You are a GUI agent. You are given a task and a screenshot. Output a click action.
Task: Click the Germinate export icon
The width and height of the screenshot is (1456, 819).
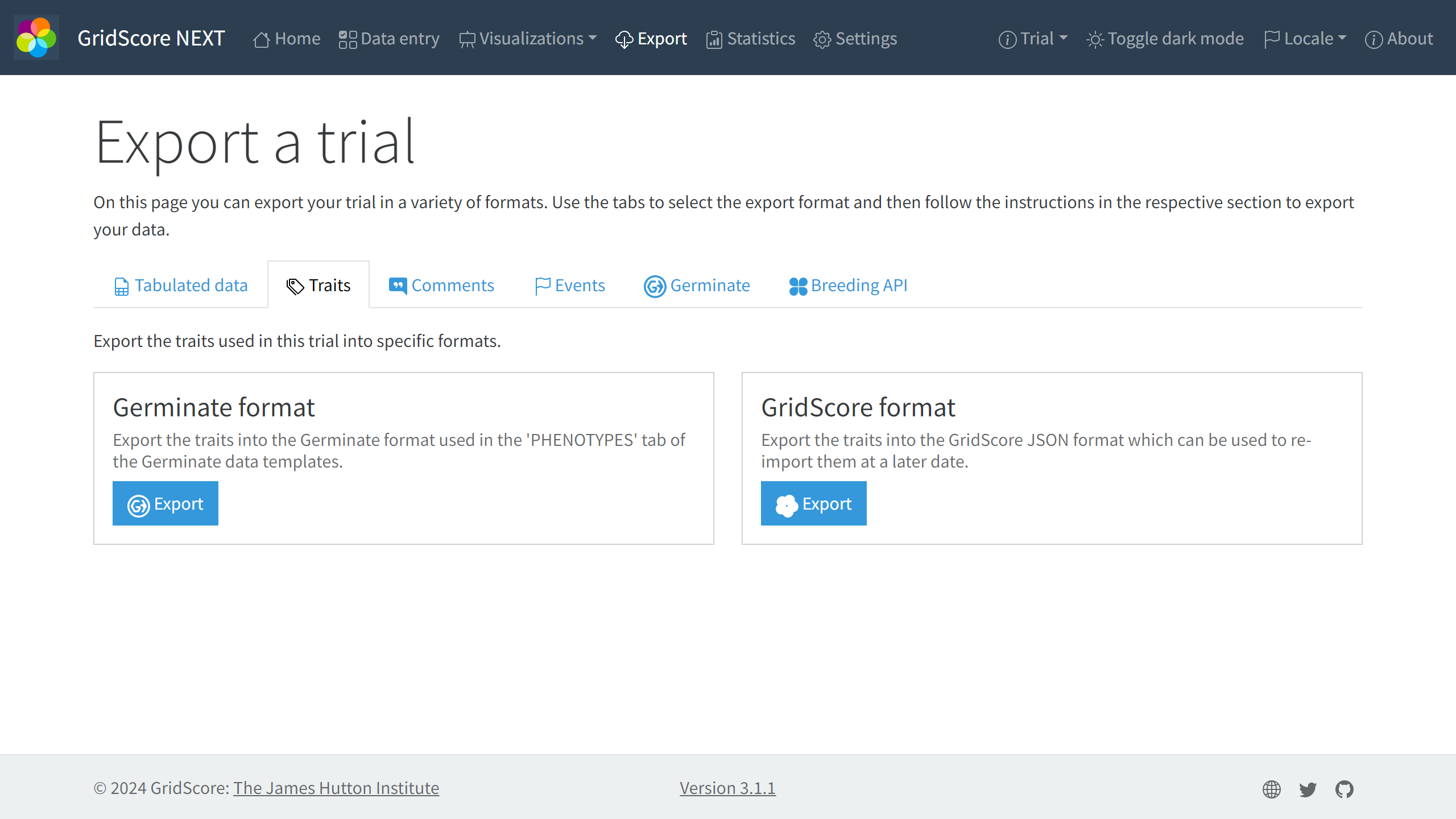pyautogui.click(x=138, y=504)
